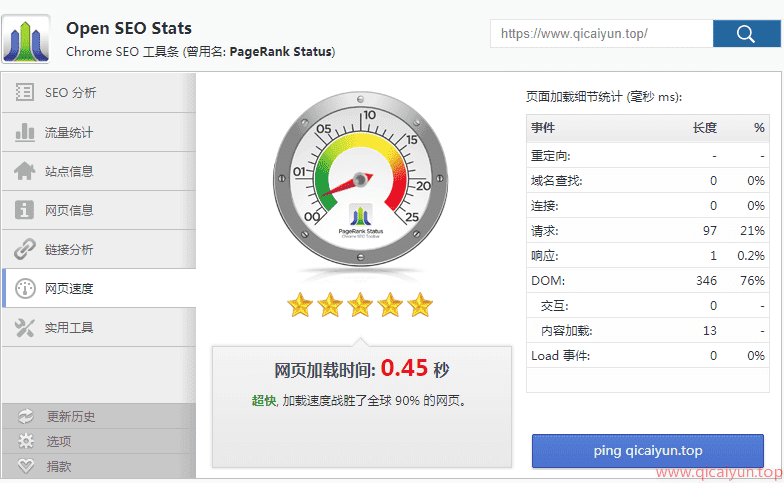The height and width of the screenshot is (483, 784).
Task: Click the 长度 column header
Action: tap(704, 128)
